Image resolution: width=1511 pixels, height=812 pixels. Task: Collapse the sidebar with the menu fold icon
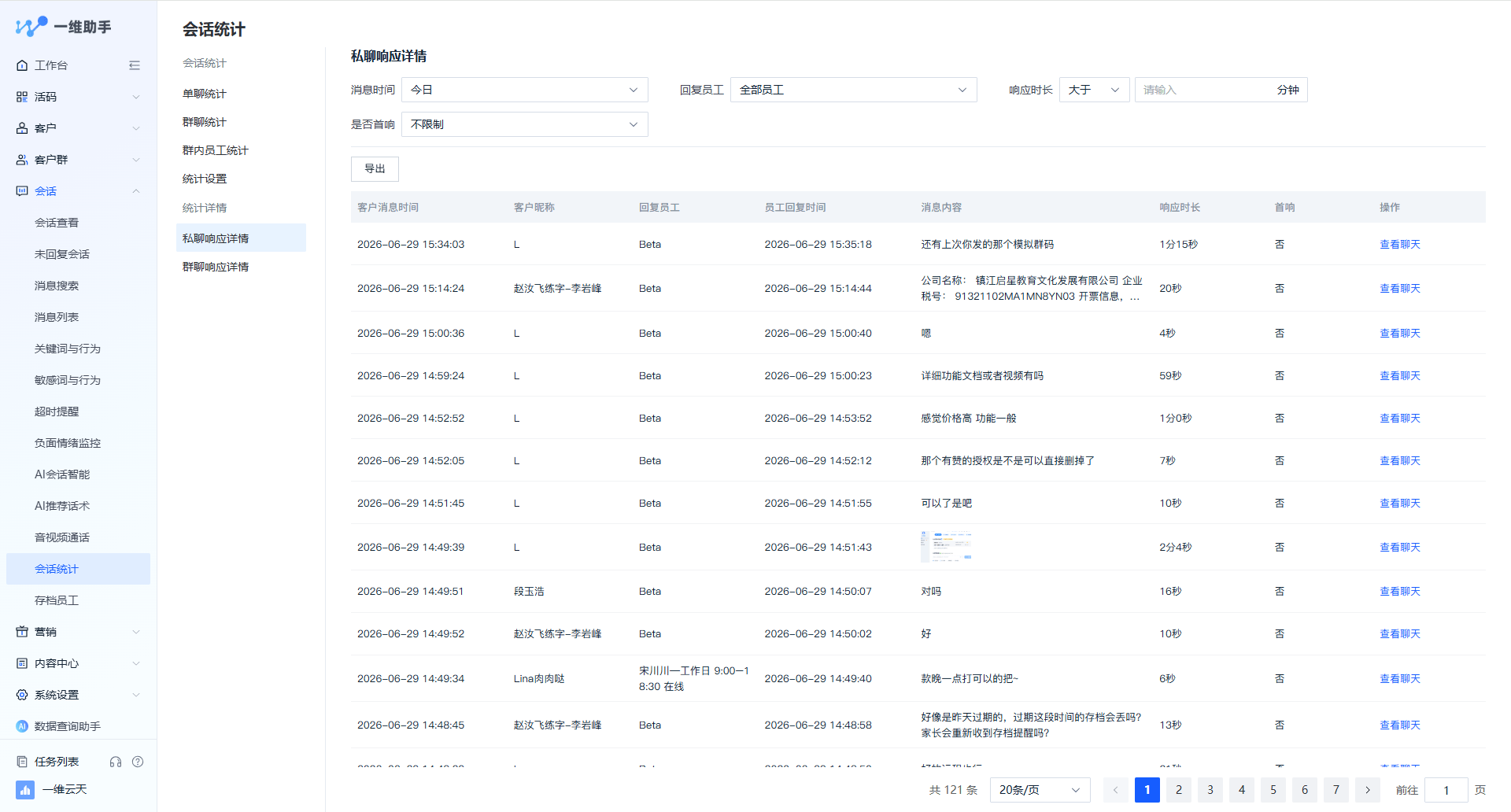click(135, 65)
